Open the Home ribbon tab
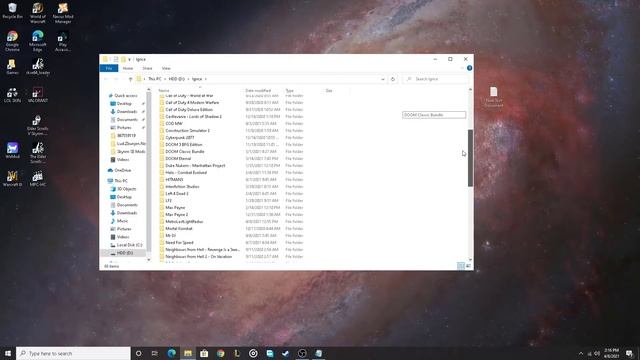This screenshot has height=360, width=640. tap(128, 68)
